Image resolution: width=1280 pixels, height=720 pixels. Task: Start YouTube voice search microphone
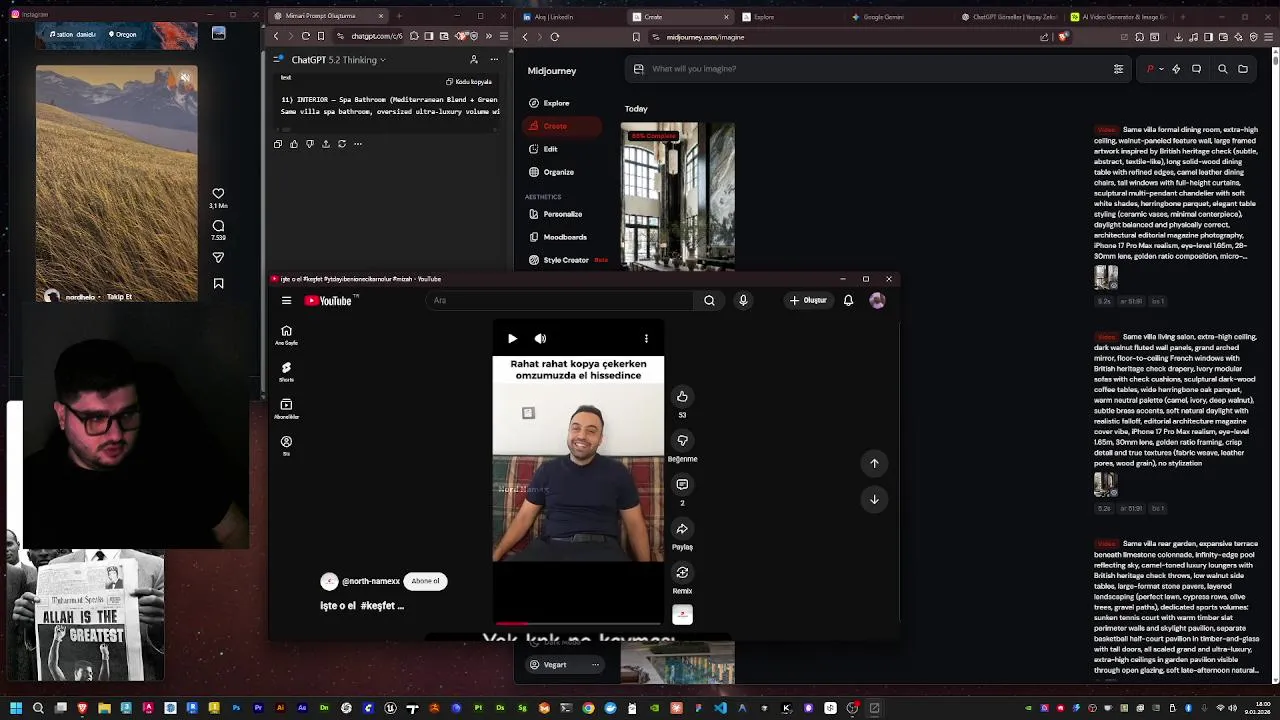pyautogui.click(x=743, y=301)
